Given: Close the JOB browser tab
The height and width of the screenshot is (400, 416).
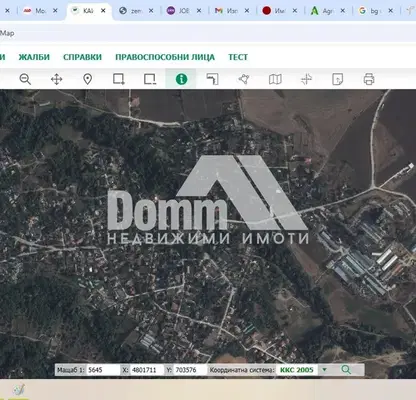Looking at the screenshot, I should click(x=199, y=11).
